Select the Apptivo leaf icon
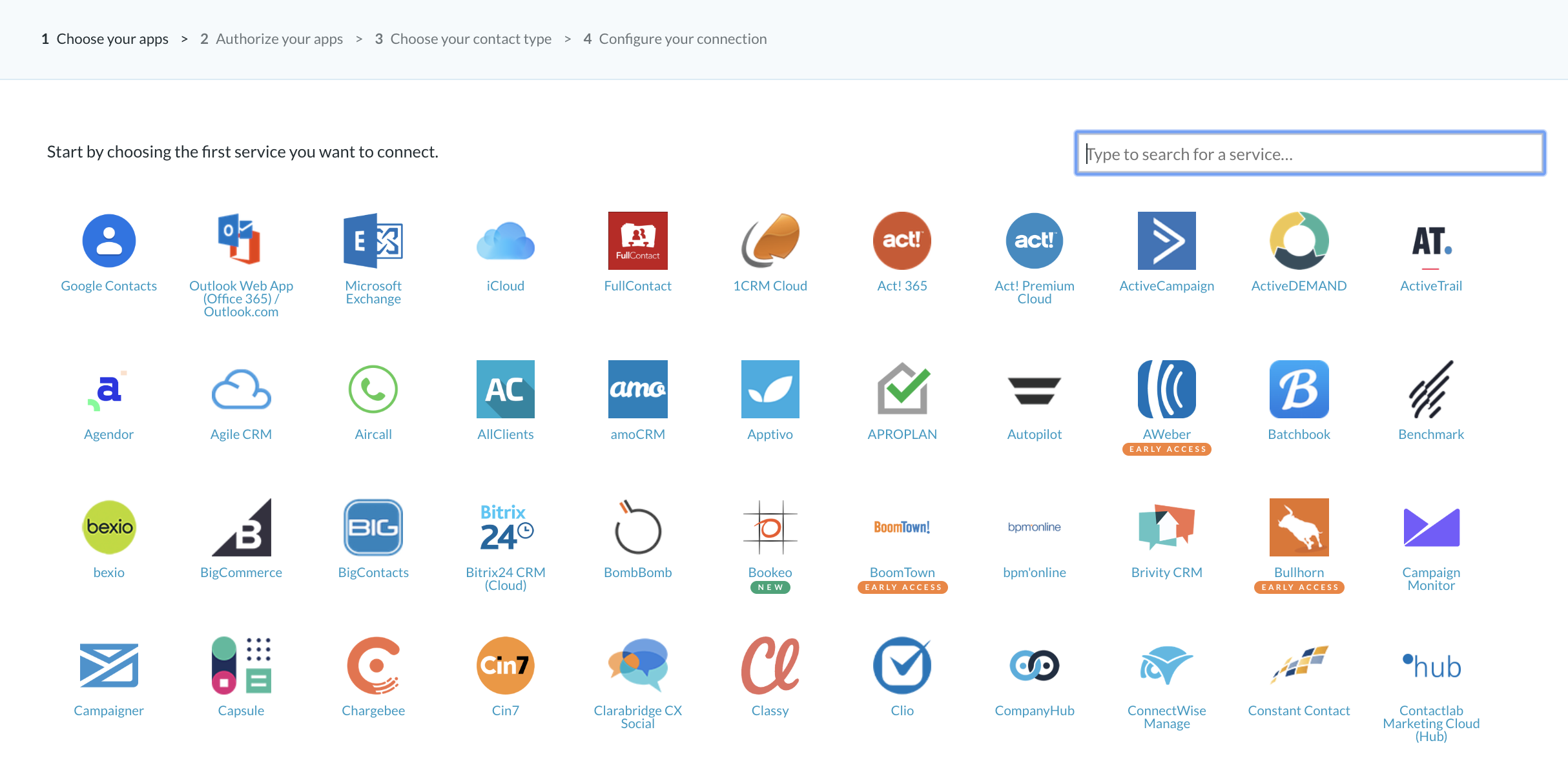The image size is (1568, 763). click(770, 389)
